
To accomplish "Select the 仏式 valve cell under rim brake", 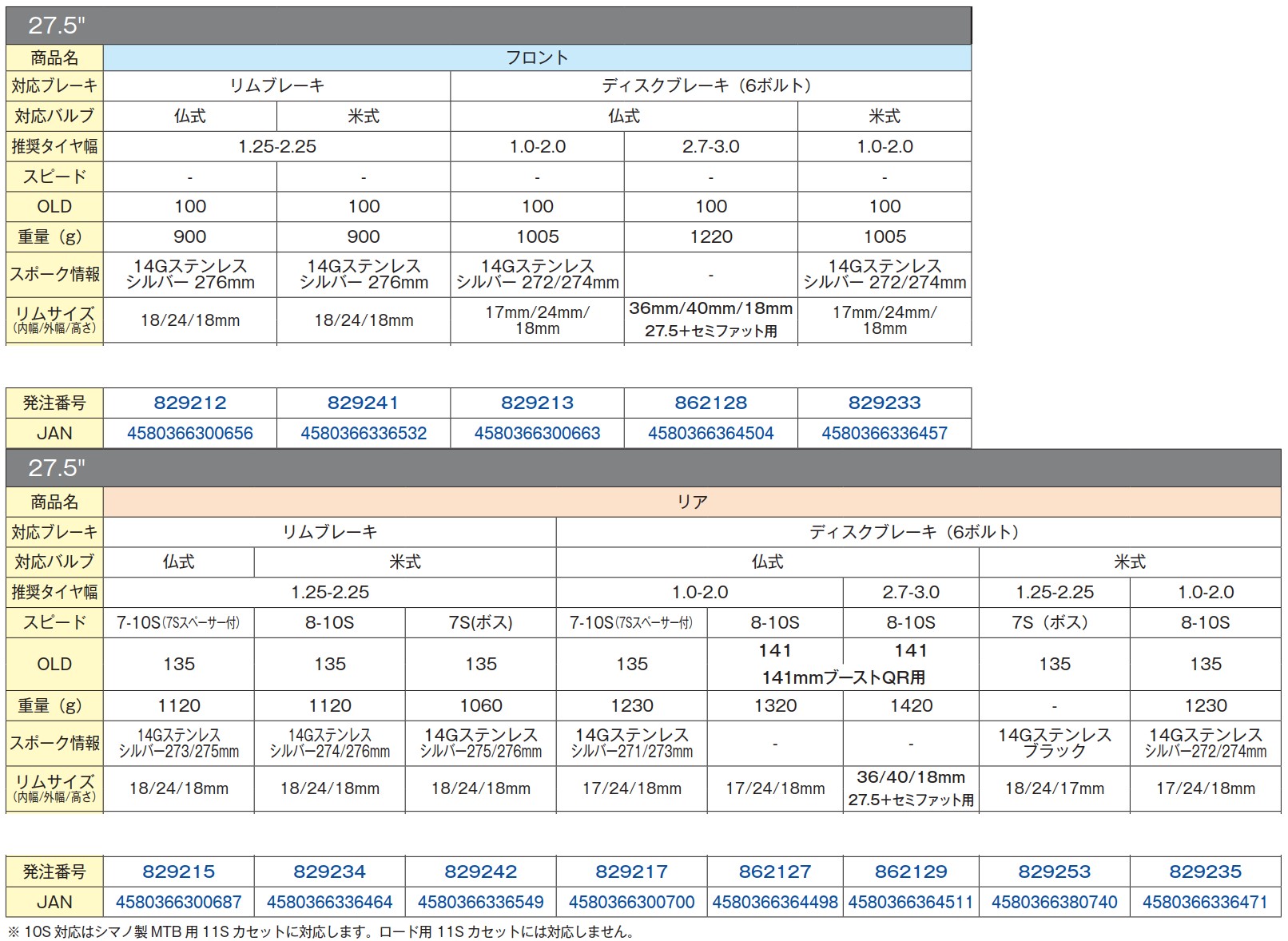I will (189, 115).
